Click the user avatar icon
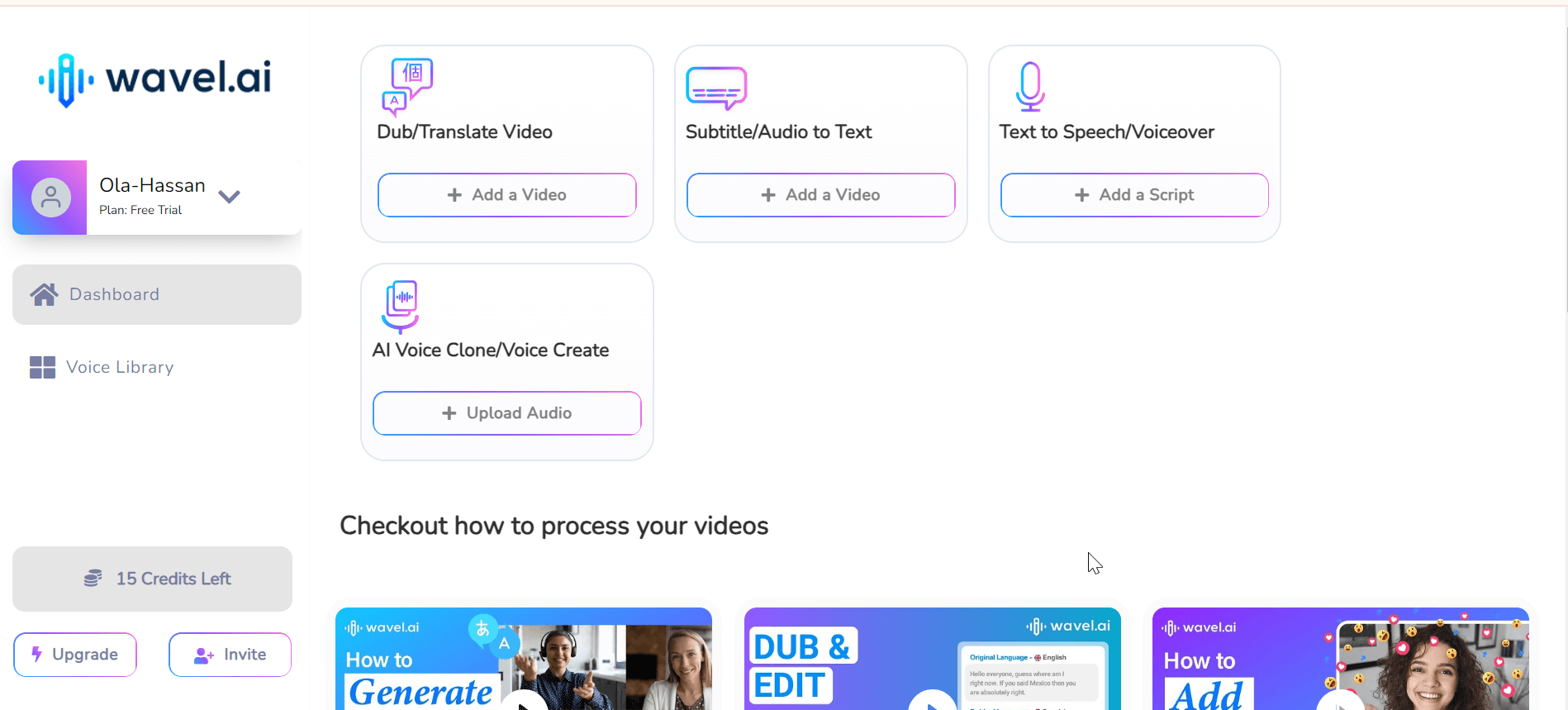Viewport: 1568px width, 710px height. 50,198
